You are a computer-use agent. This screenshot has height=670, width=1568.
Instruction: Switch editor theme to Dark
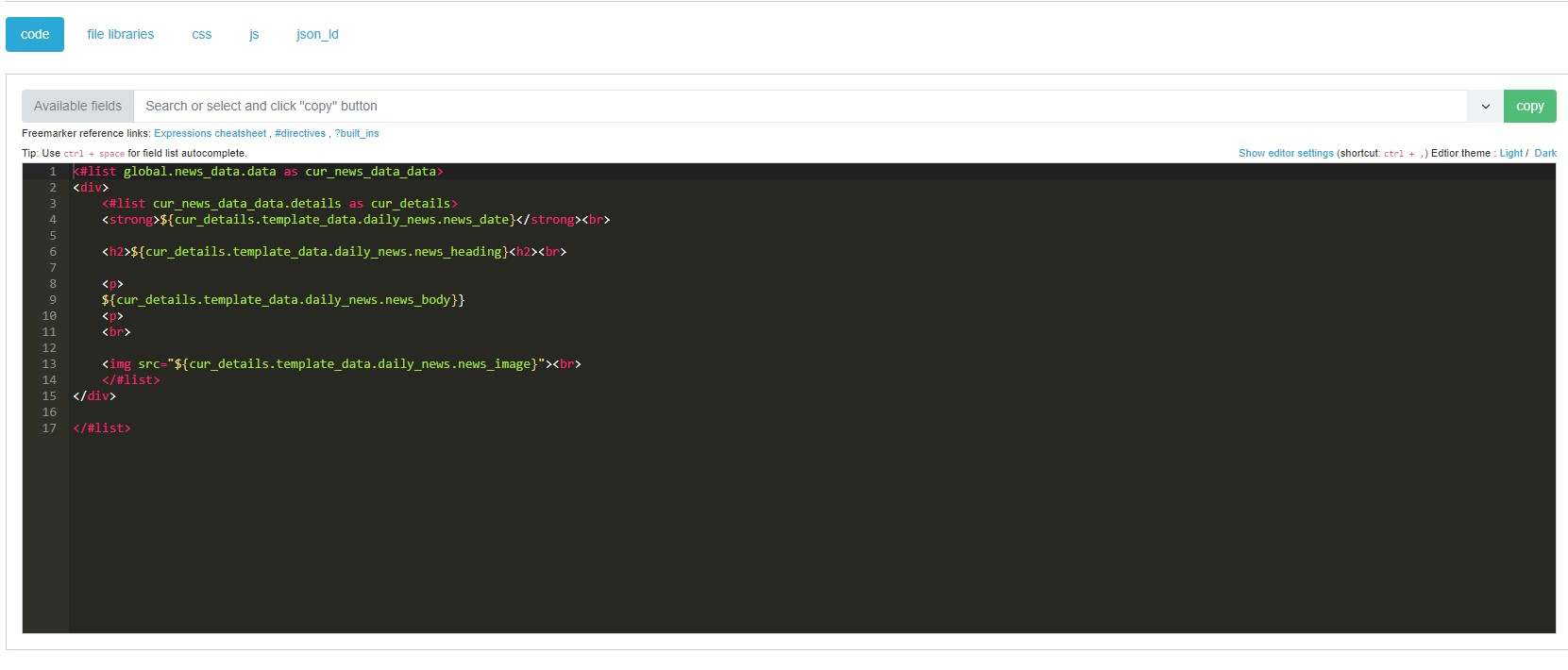[x=1545, y=153]
